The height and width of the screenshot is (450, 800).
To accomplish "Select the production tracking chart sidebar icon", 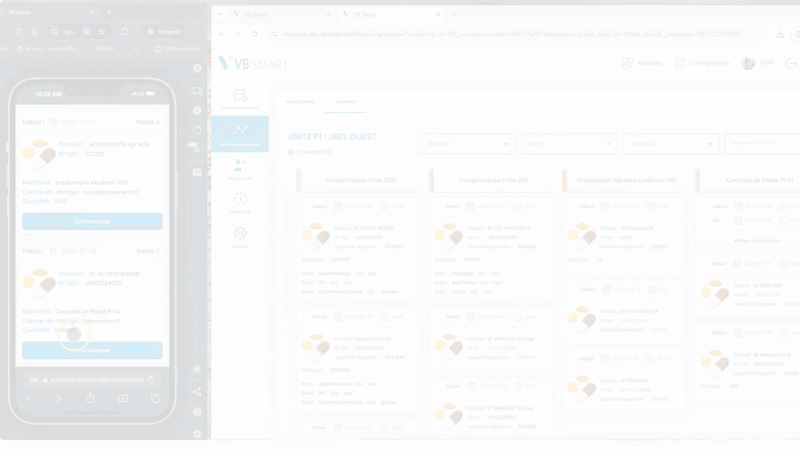I will point(240,133).
